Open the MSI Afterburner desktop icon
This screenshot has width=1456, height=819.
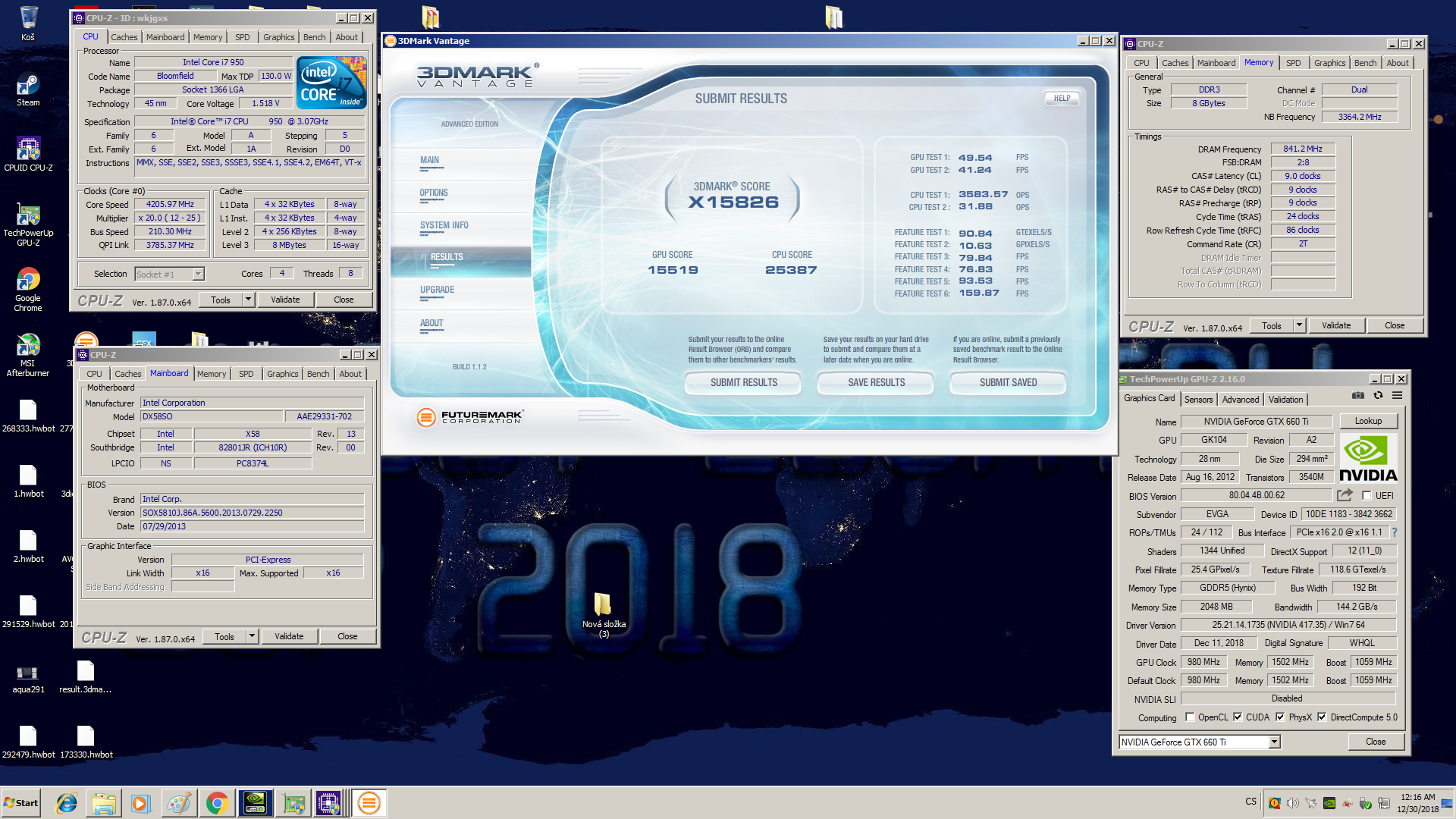coord(28,355)
